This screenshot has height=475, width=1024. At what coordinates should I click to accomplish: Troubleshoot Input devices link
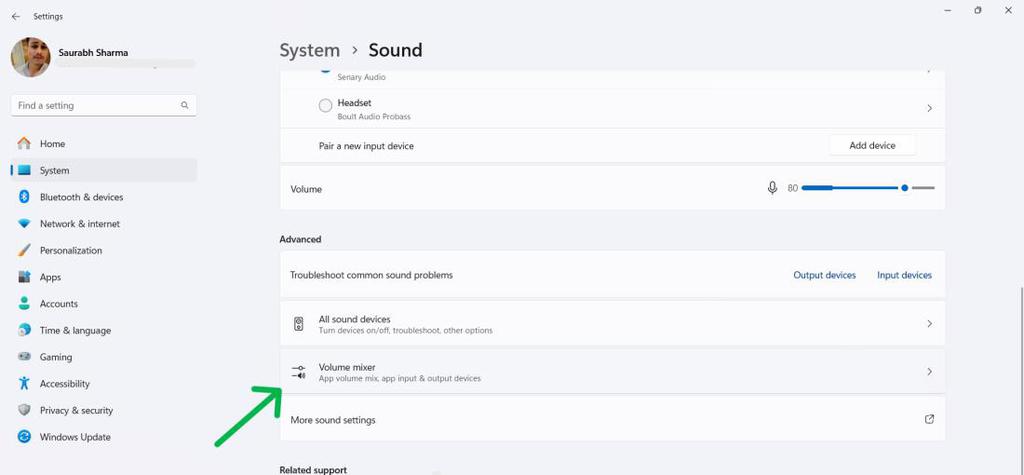point(904,275)
